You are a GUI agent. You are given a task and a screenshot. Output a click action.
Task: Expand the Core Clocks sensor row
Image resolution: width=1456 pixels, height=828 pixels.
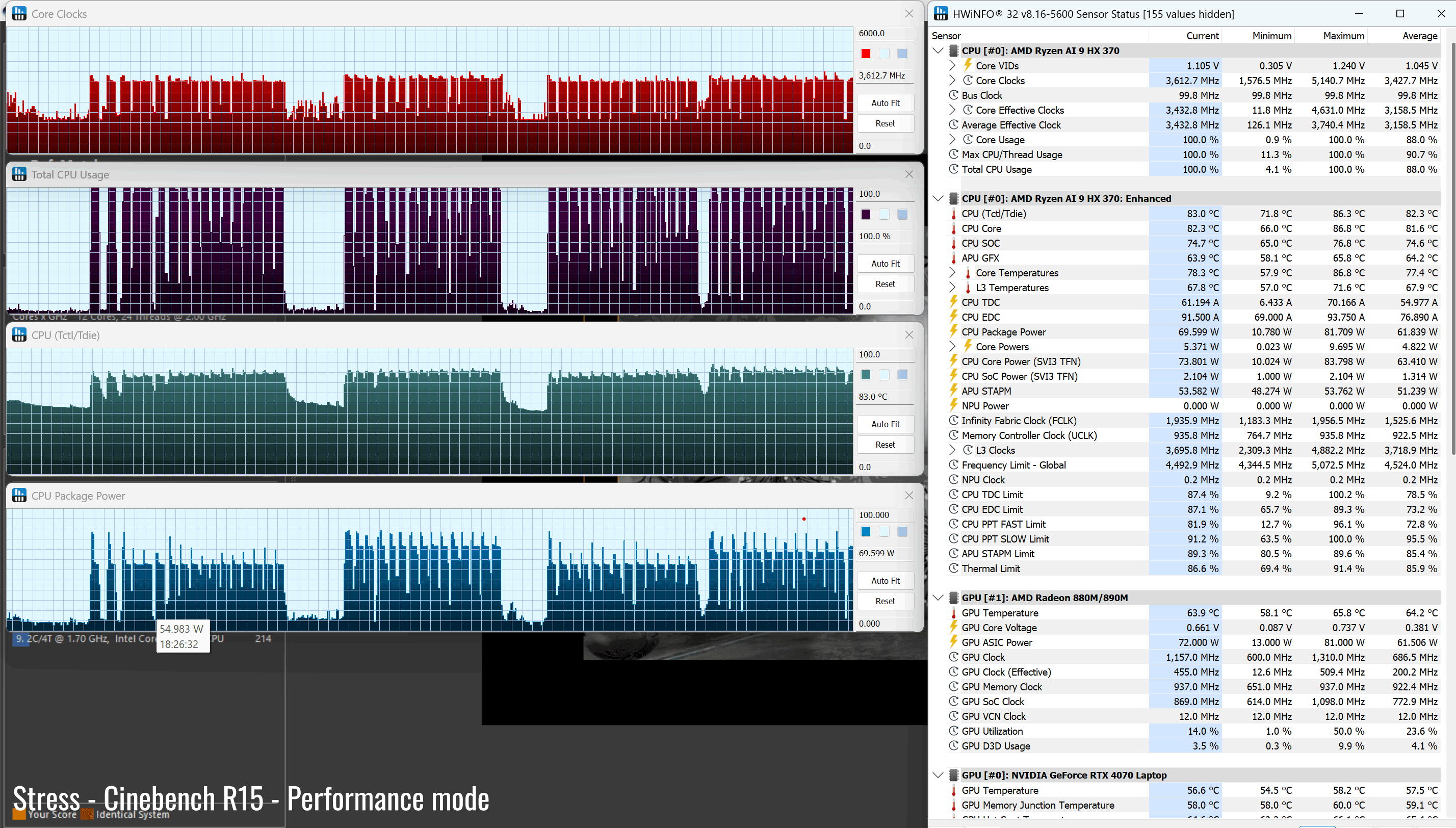tap(952, 80)
